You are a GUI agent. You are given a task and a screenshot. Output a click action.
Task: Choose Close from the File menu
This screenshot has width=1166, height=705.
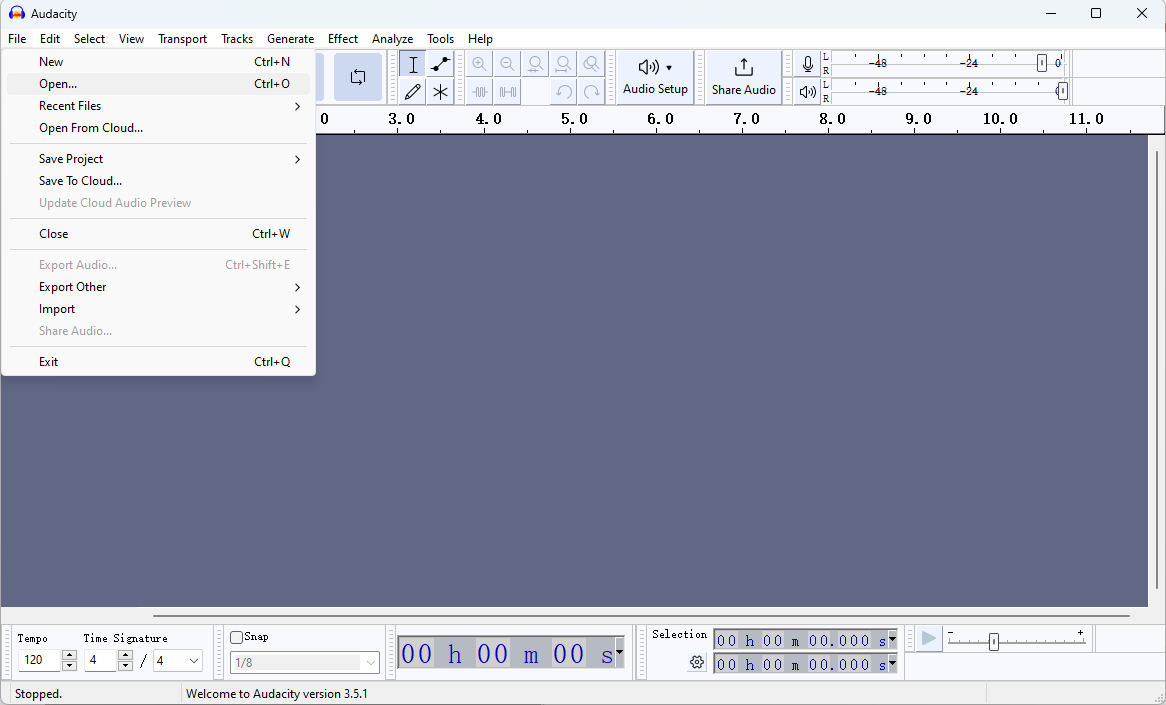point(158,234)
